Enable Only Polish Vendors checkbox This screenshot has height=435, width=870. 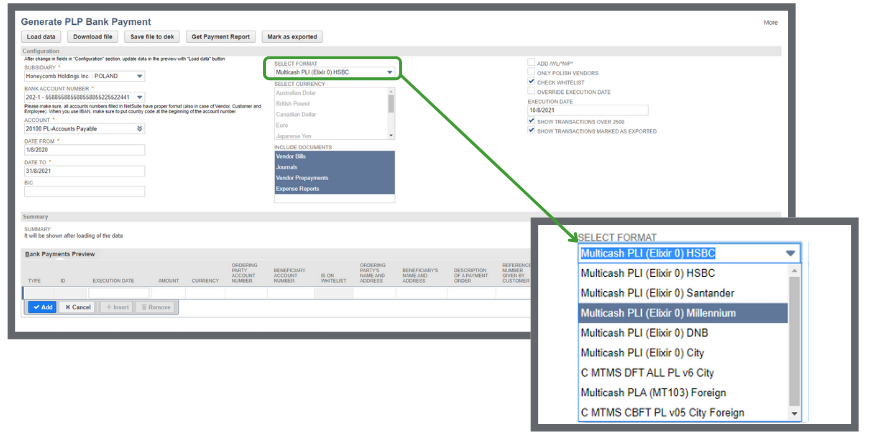coord(532,73)
